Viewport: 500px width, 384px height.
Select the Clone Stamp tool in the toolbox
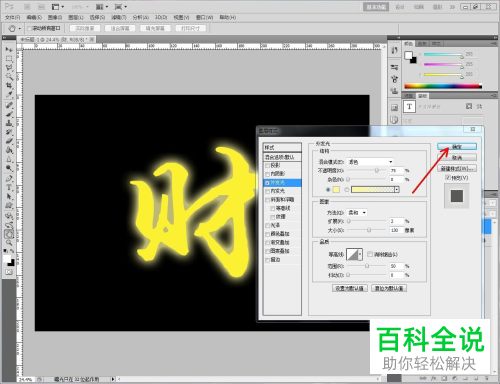pyautogui.click(x=9, y=123)
